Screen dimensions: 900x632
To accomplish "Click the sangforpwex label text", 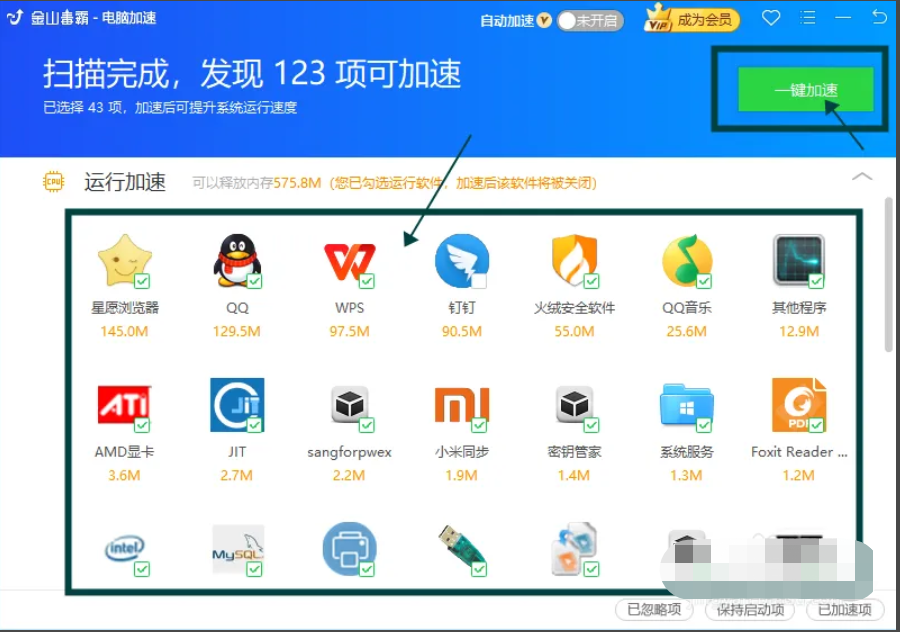I will [x=350, y=452].
